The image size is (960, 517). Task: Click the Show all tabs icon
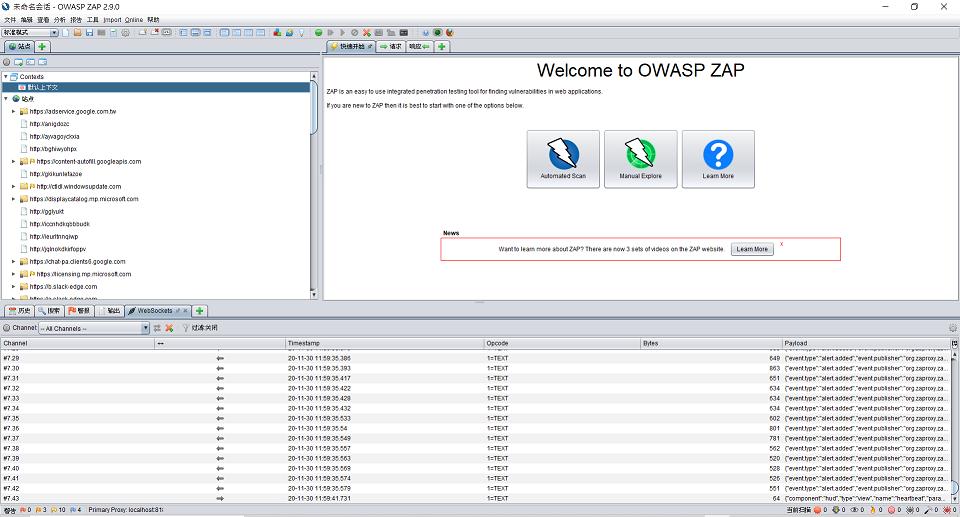pos(142,32)
